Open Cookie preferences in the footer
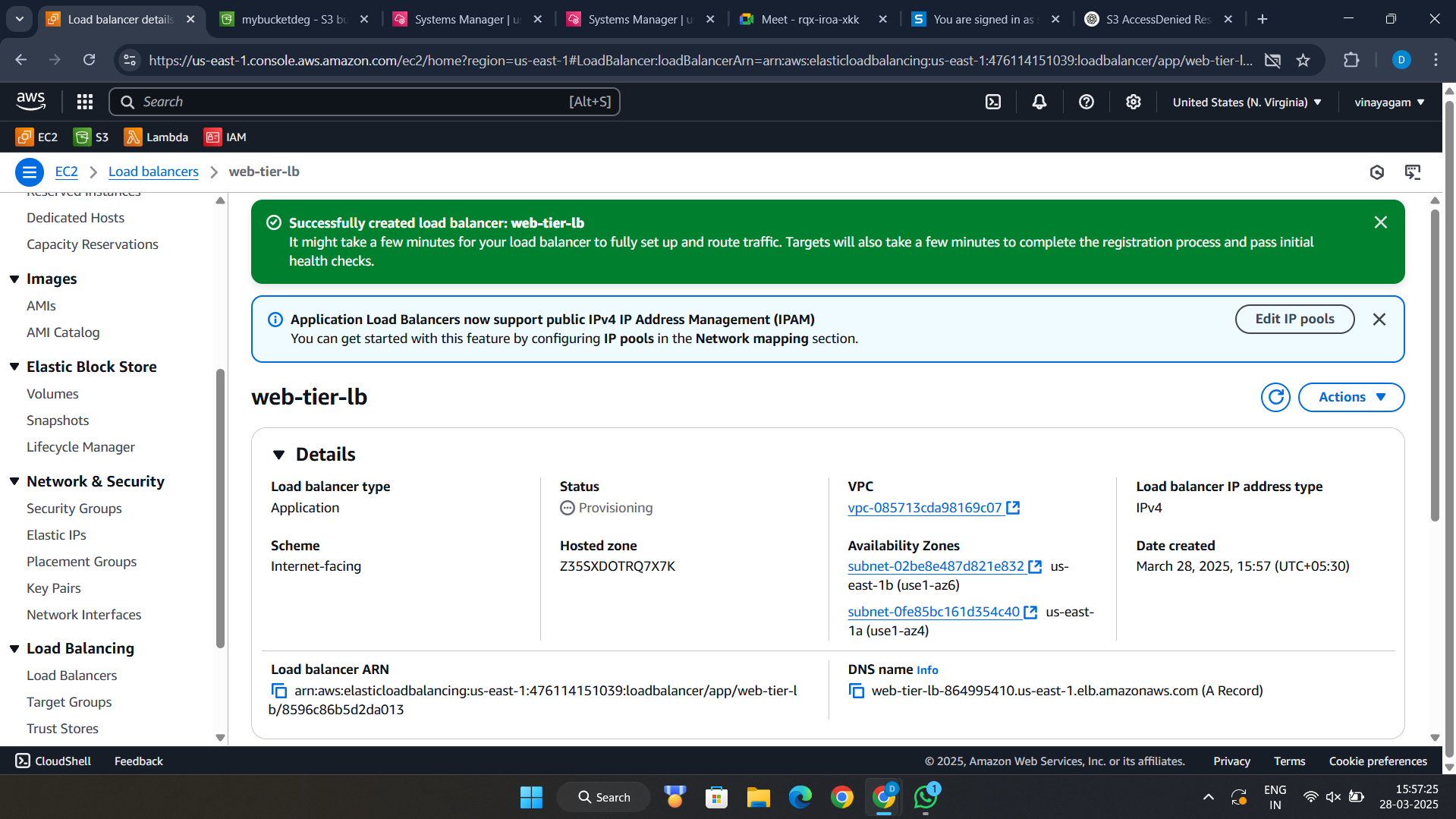Screen dimensions: 1456x819 [x=1378, y=761]
